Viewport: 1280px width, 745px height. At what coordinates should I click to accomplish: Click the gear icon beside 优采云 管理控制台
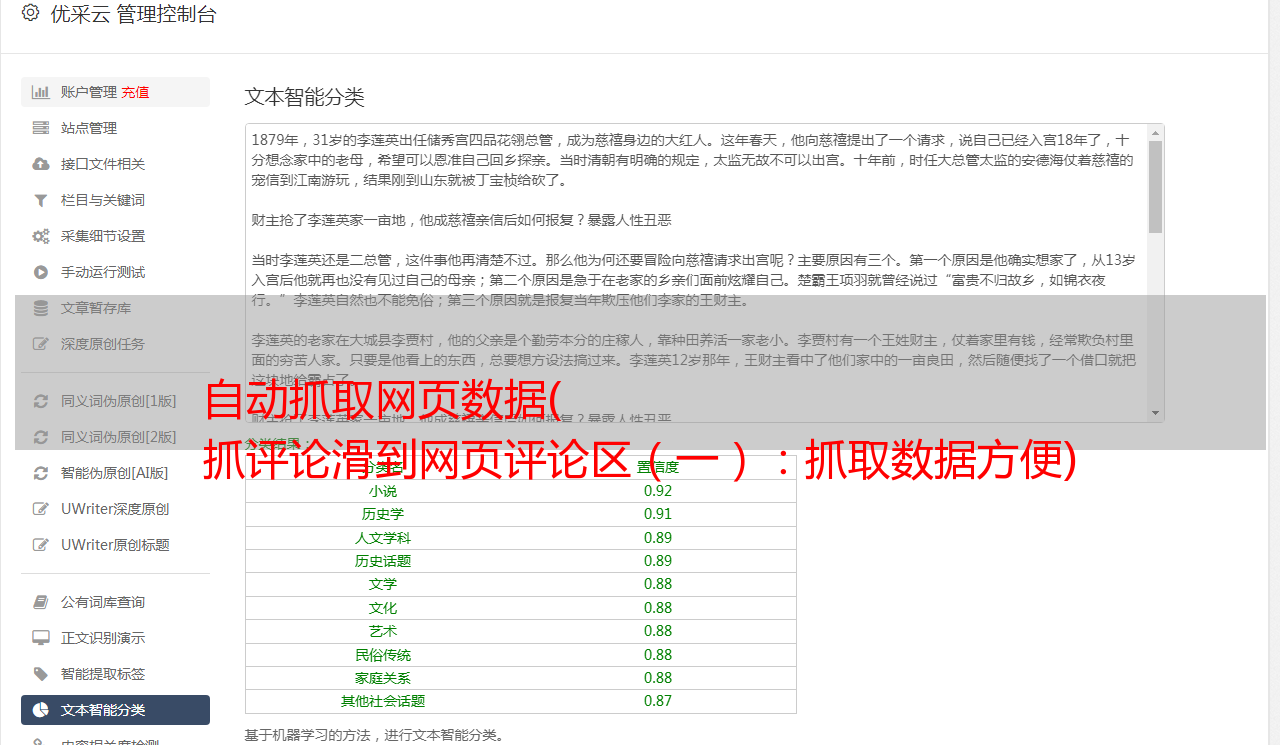pyautogui.click(x=30, y=13)
